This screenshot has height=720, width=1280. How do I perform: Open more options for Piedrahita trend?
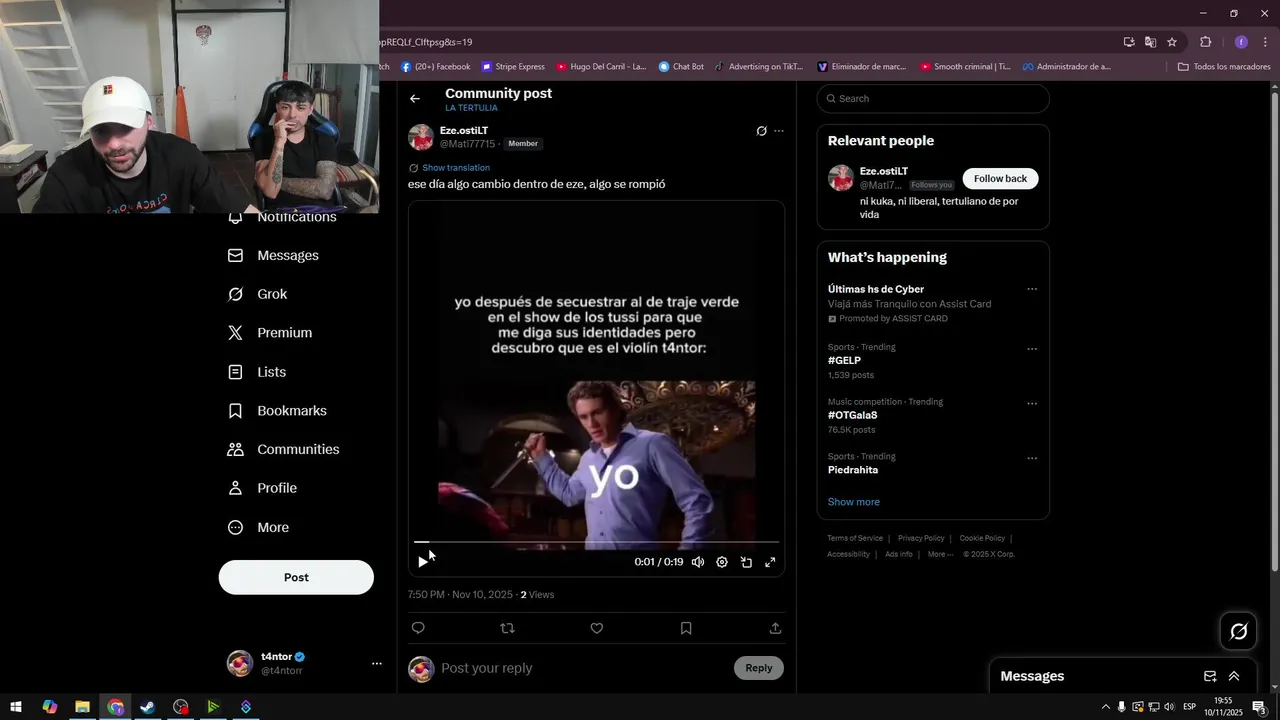(x=1032, y=458)
